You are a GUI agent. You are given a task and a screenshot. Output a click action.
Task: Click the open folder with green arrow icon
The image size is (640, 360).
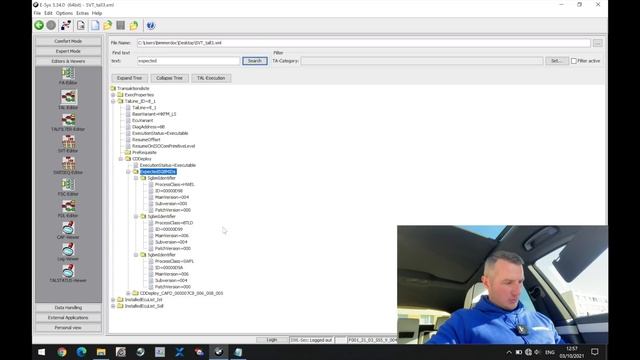[108, 25]
